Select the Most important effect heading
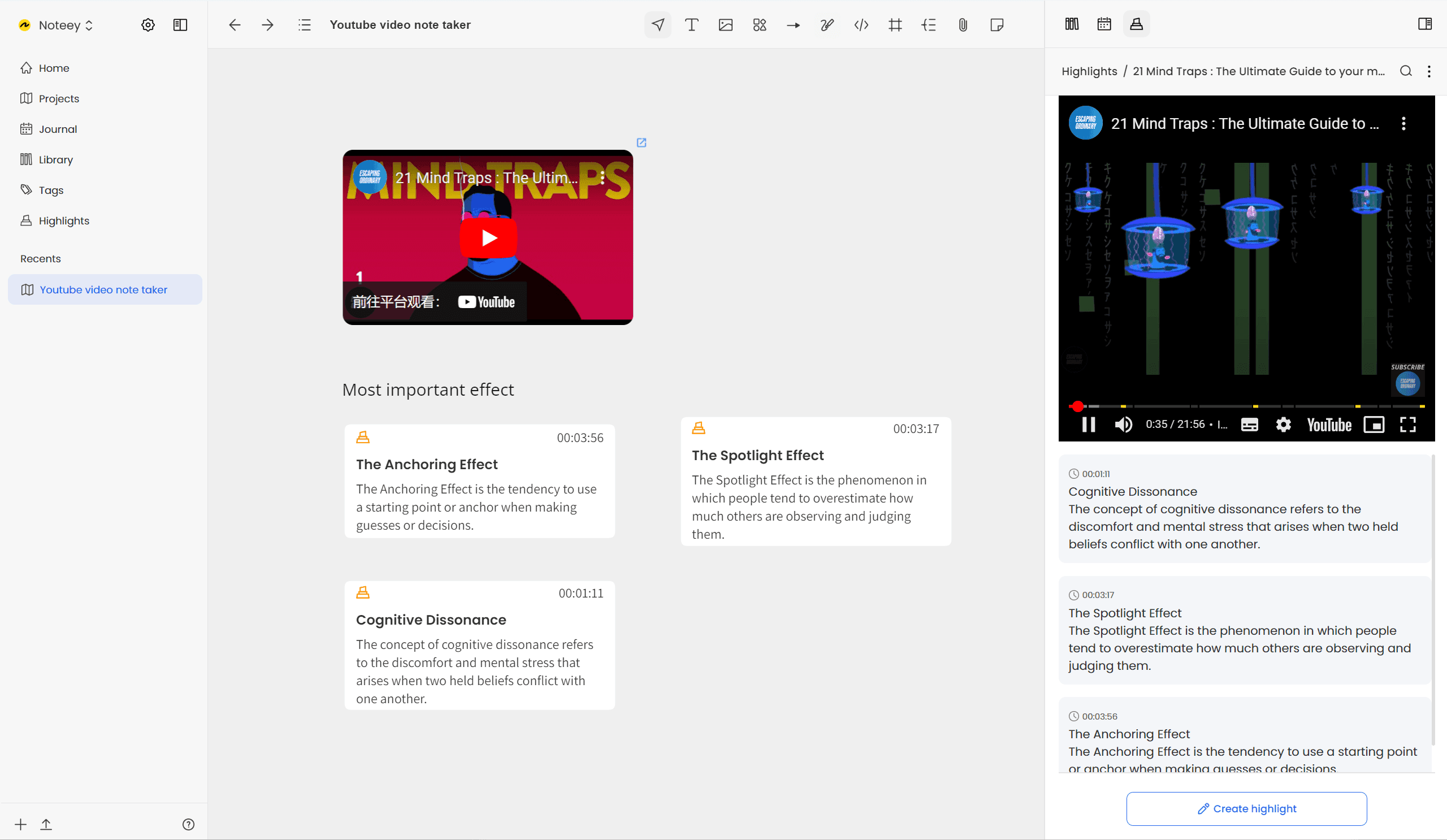The height and width of the screenshot is (840, 1447). click(x=428, y=389)
